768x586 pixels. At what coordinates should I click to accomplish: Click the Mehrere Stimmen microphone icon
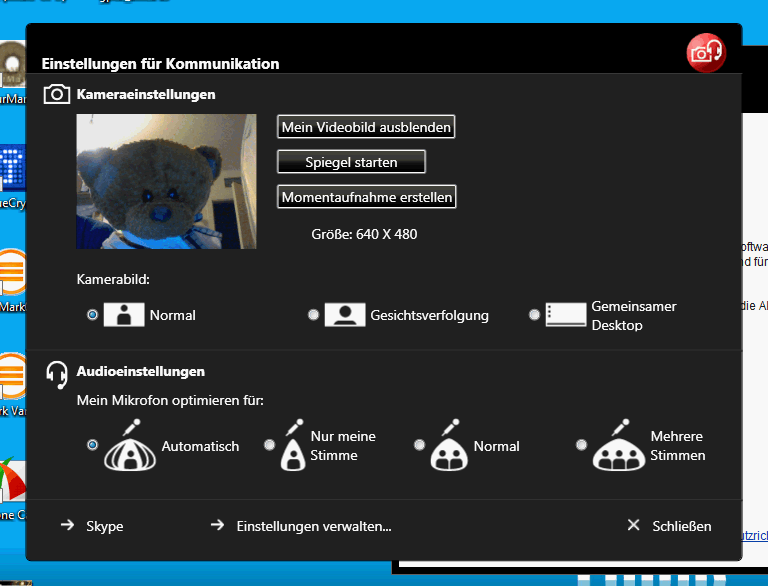click(618, 447)
